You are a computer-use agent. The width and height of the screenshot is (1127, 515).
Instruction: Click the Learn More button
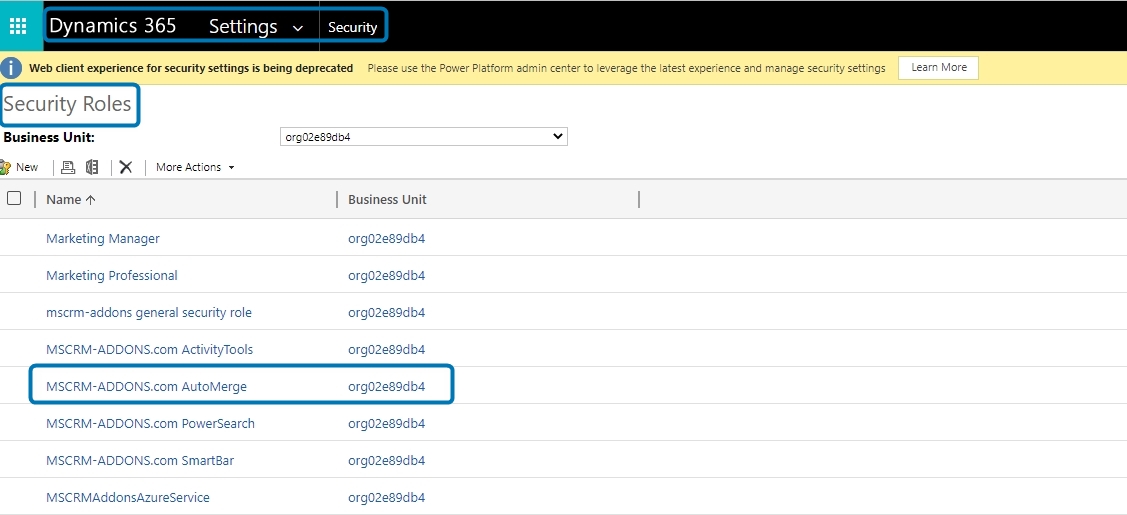pyautogui.click(x=939, y=68)
